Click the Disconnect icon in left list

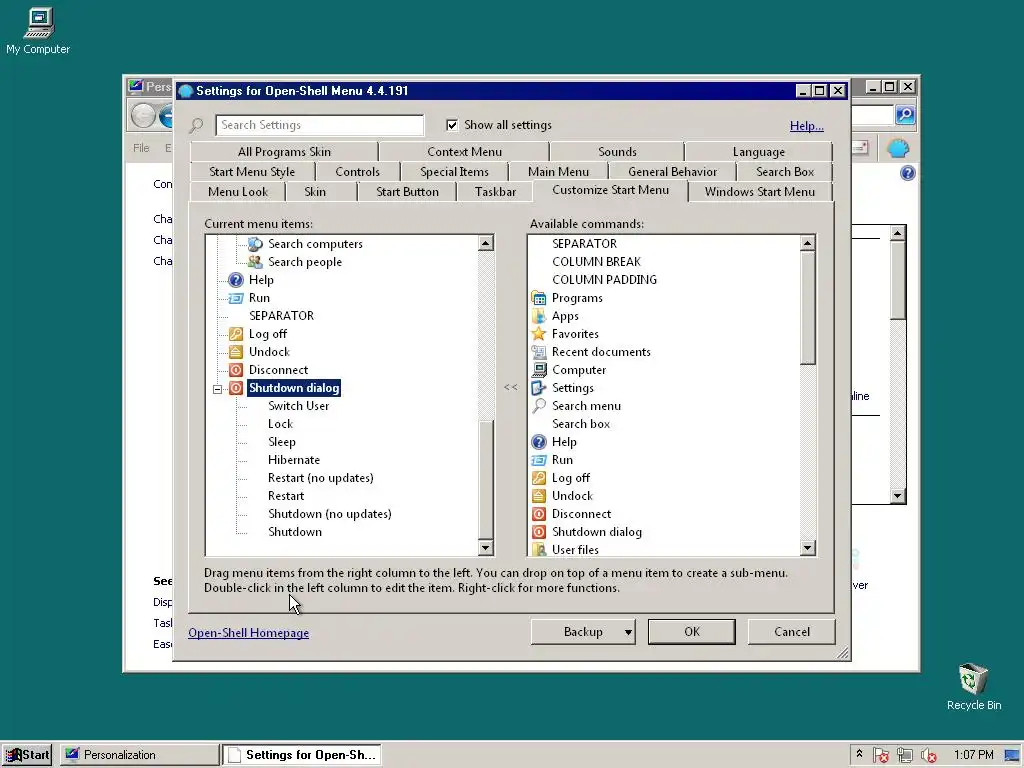(236, 370)
